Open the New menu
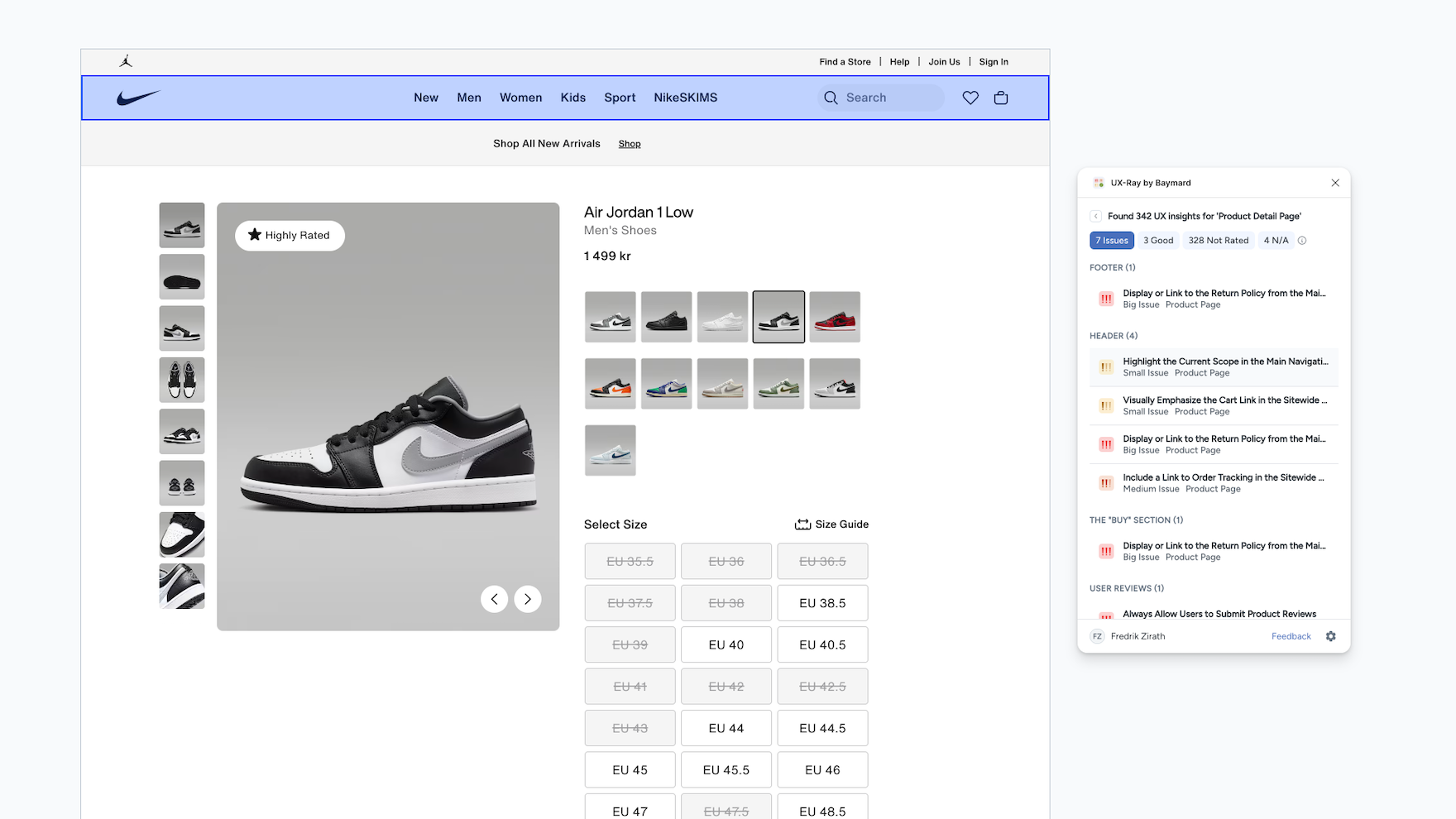 click(x=426, y=98)
